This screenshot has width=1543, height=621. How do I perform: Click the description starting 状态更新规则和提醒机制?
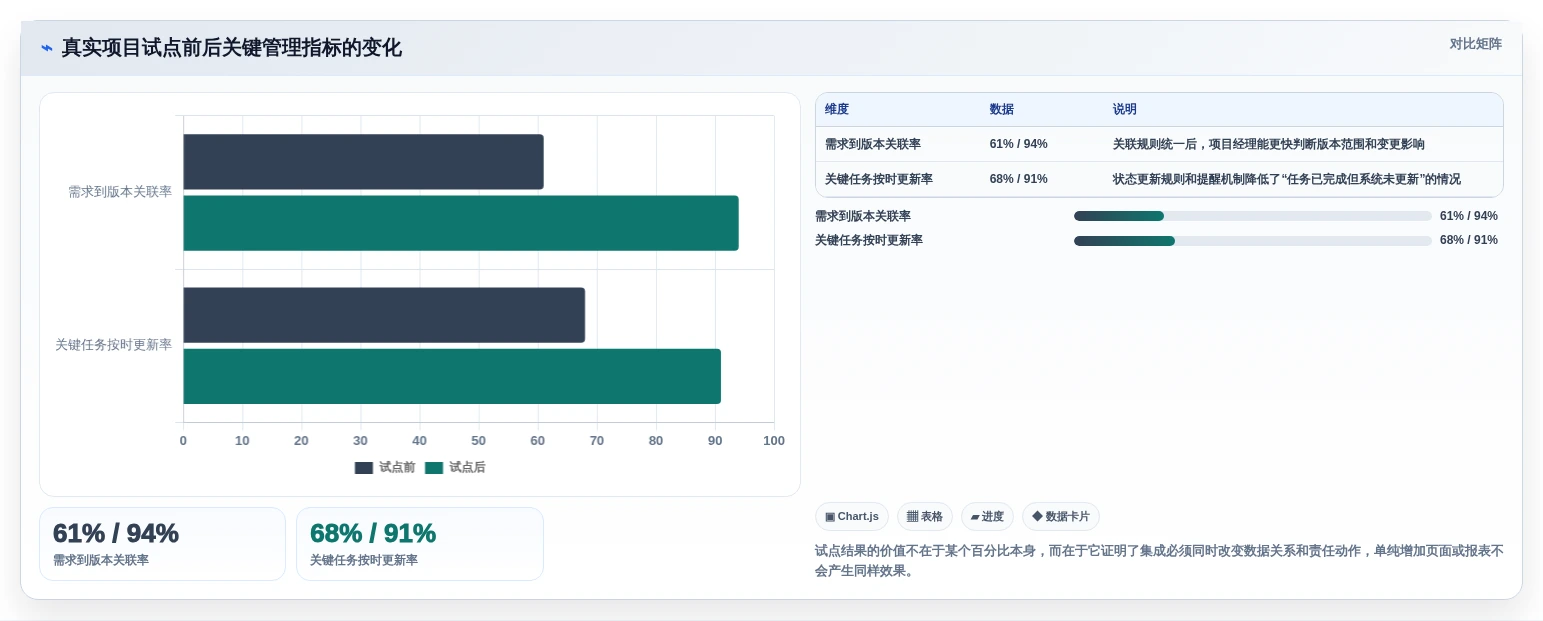tap(1287, 179)
